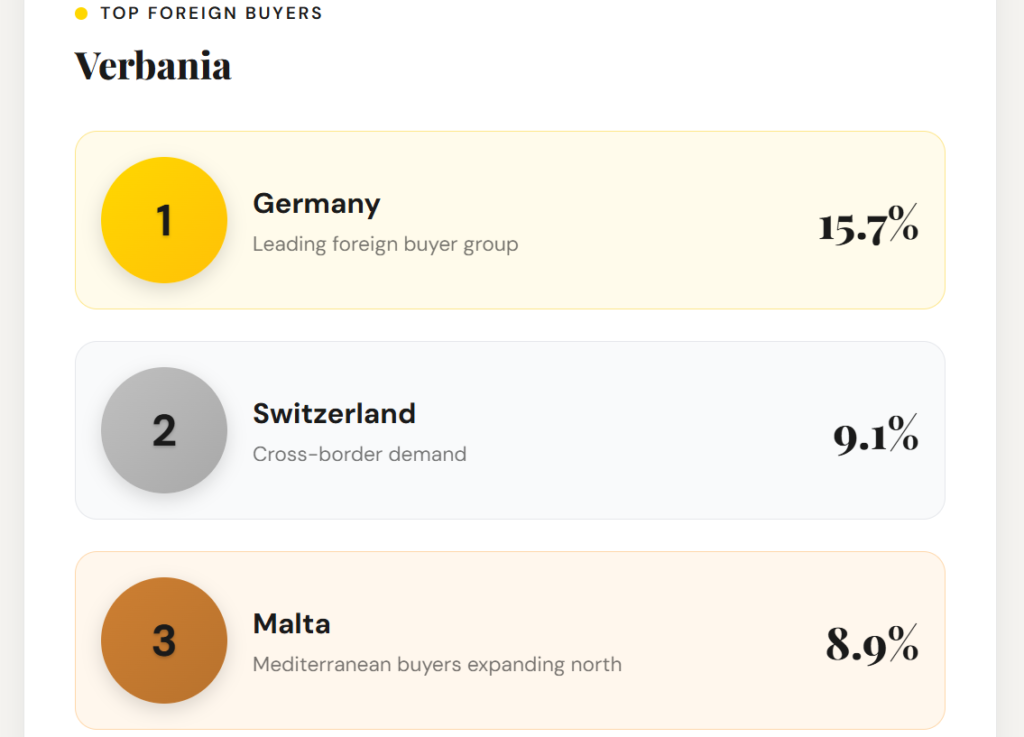This screenshot has height=737, width=1024.
Task: Click the percent sign in 15.7%
Action: pyautogui.click(x=903, y=225)
